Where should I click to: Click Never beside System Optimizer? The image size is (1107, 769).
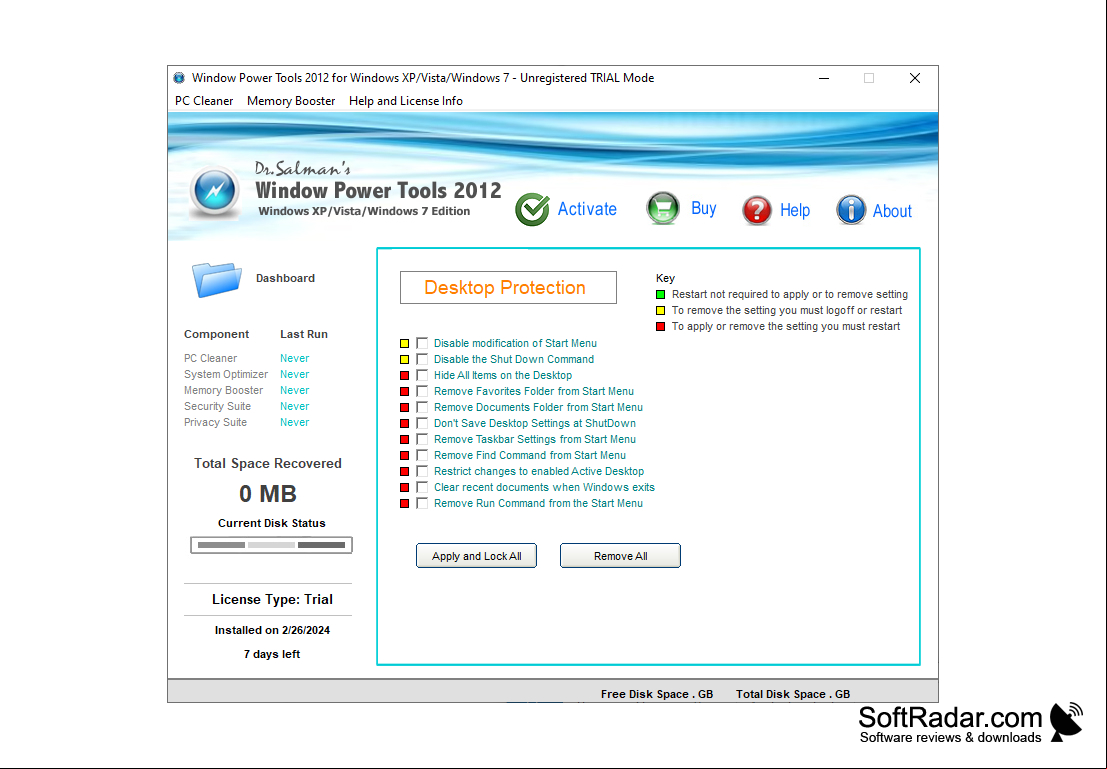click(294, 374)
